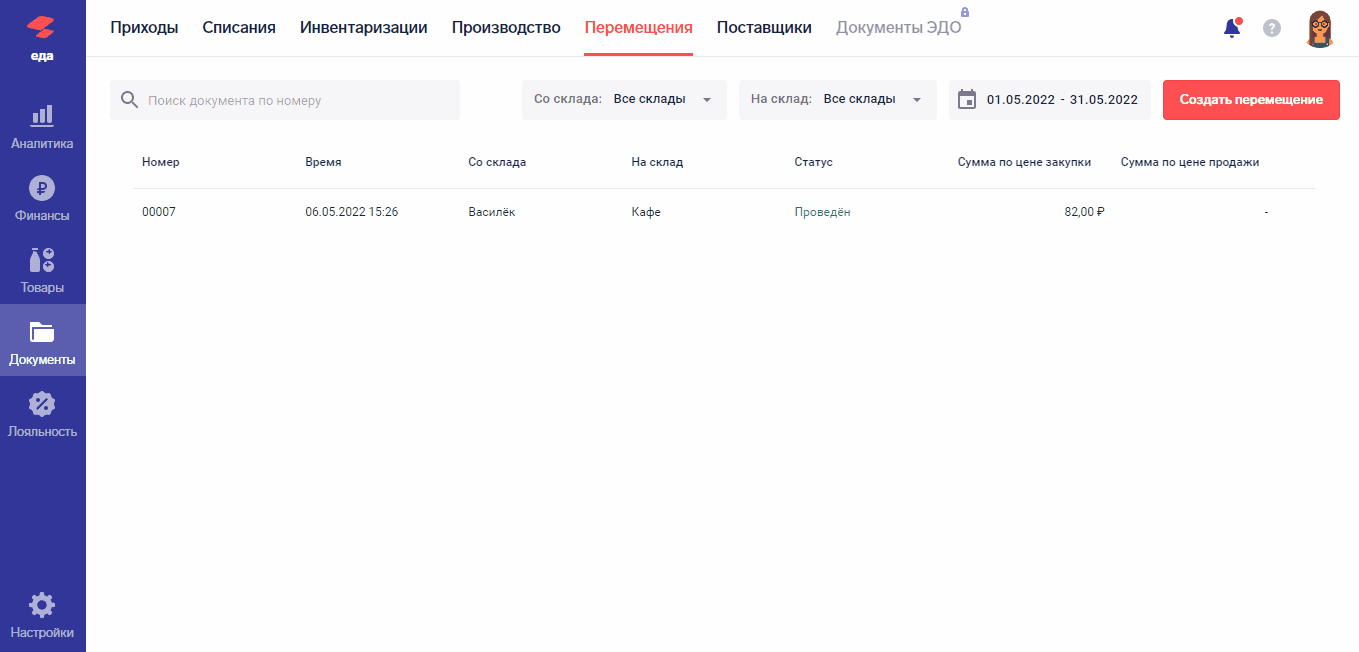Open user avatar profile menu
Image resolution: width=1359 pixels, height=652 pixels.
(x=1320, y=28)
